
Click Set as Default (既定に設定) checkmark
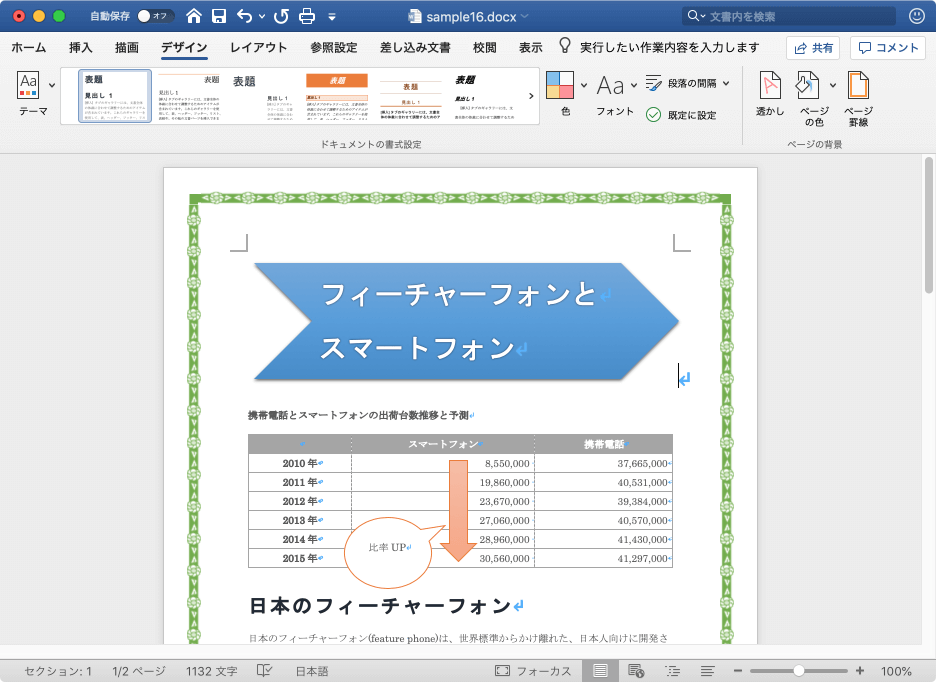(654, 115)
